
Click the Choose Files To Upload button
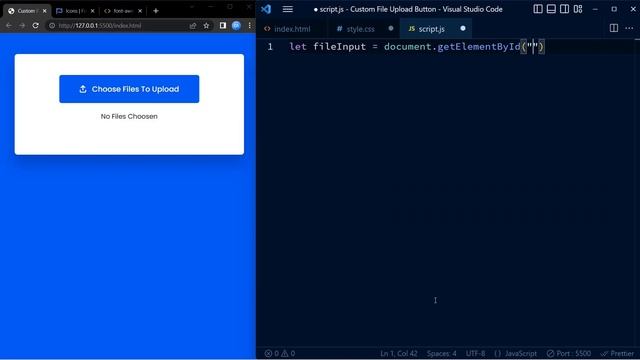coord(129,89)
